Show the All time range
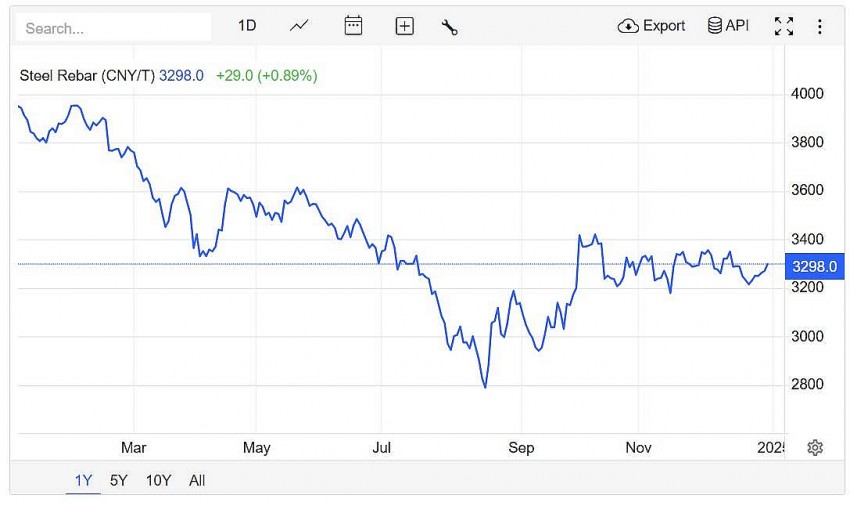 [x=197, y=481]
